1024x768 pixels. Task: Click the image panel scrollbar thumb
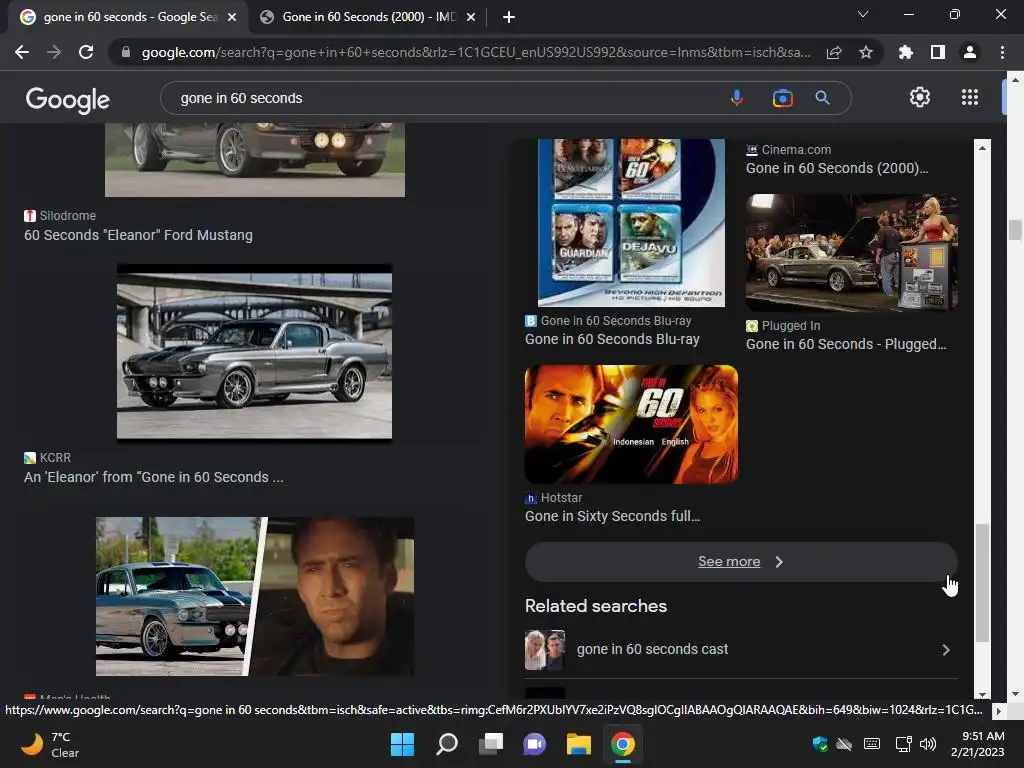coord(982,583)
